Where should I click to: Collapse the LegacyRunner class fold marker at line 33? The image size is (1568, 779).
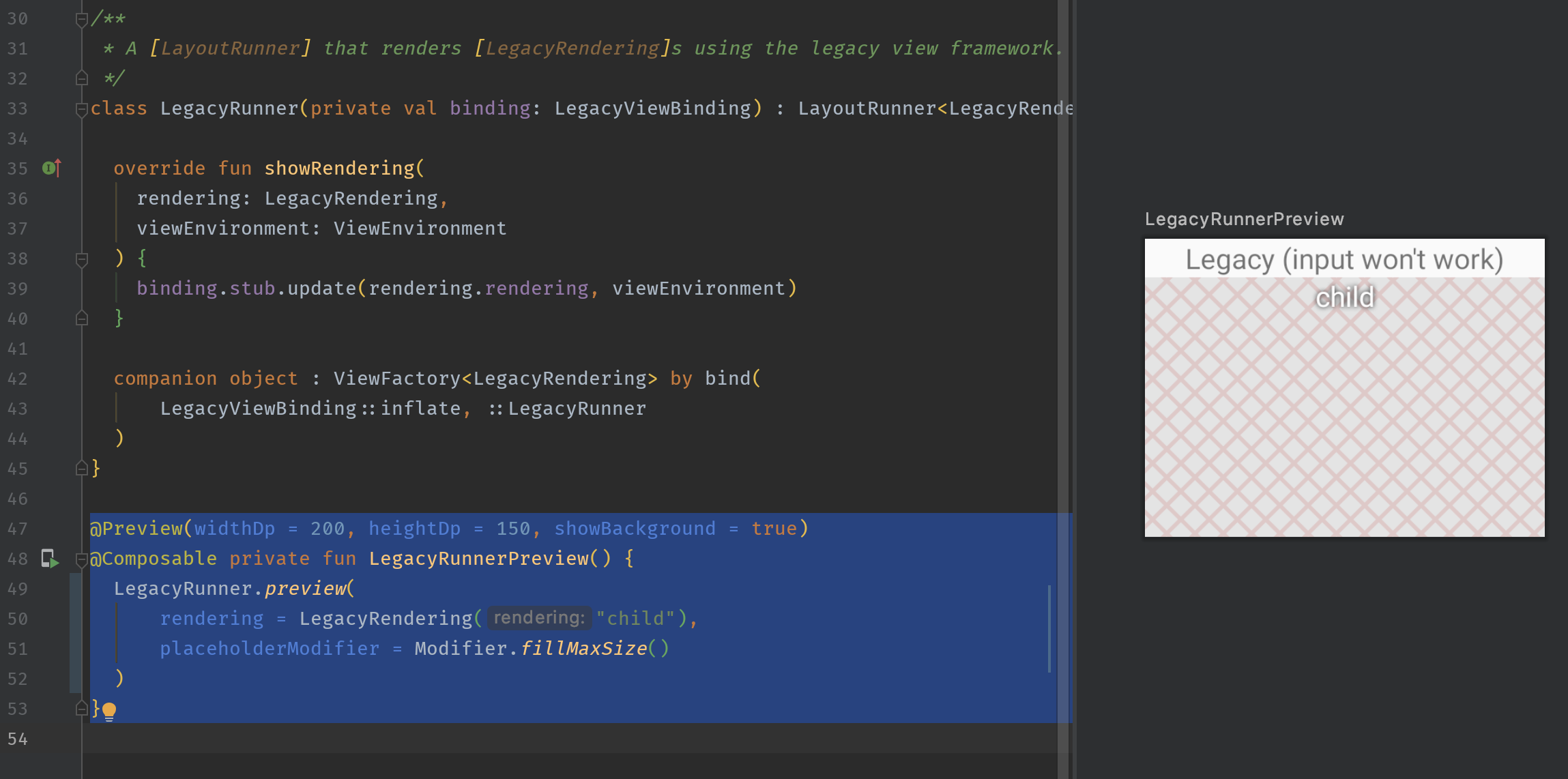tap(81, 109)
